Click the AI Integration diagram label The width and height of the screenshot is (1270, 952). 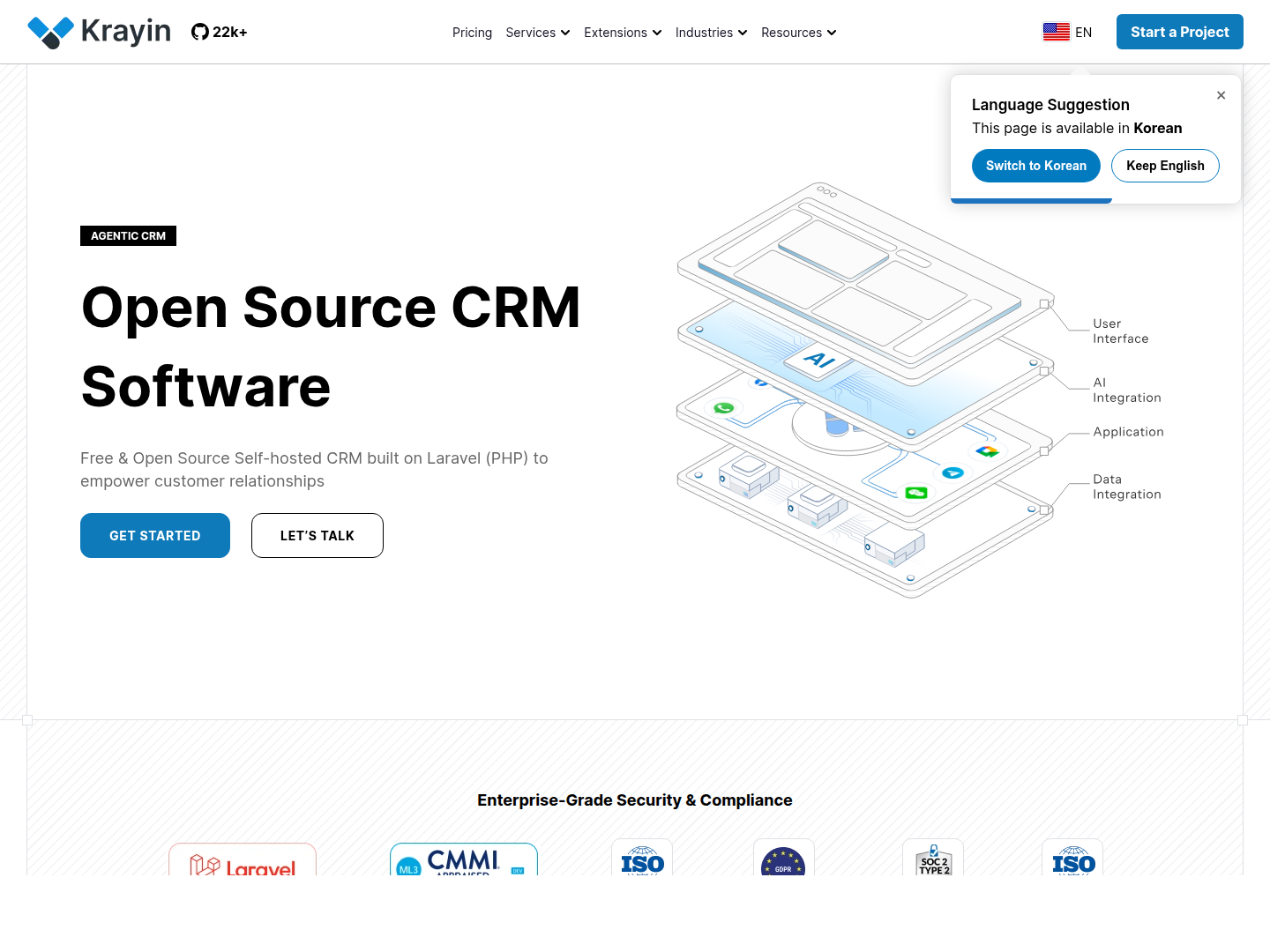tap(1127, 390)
